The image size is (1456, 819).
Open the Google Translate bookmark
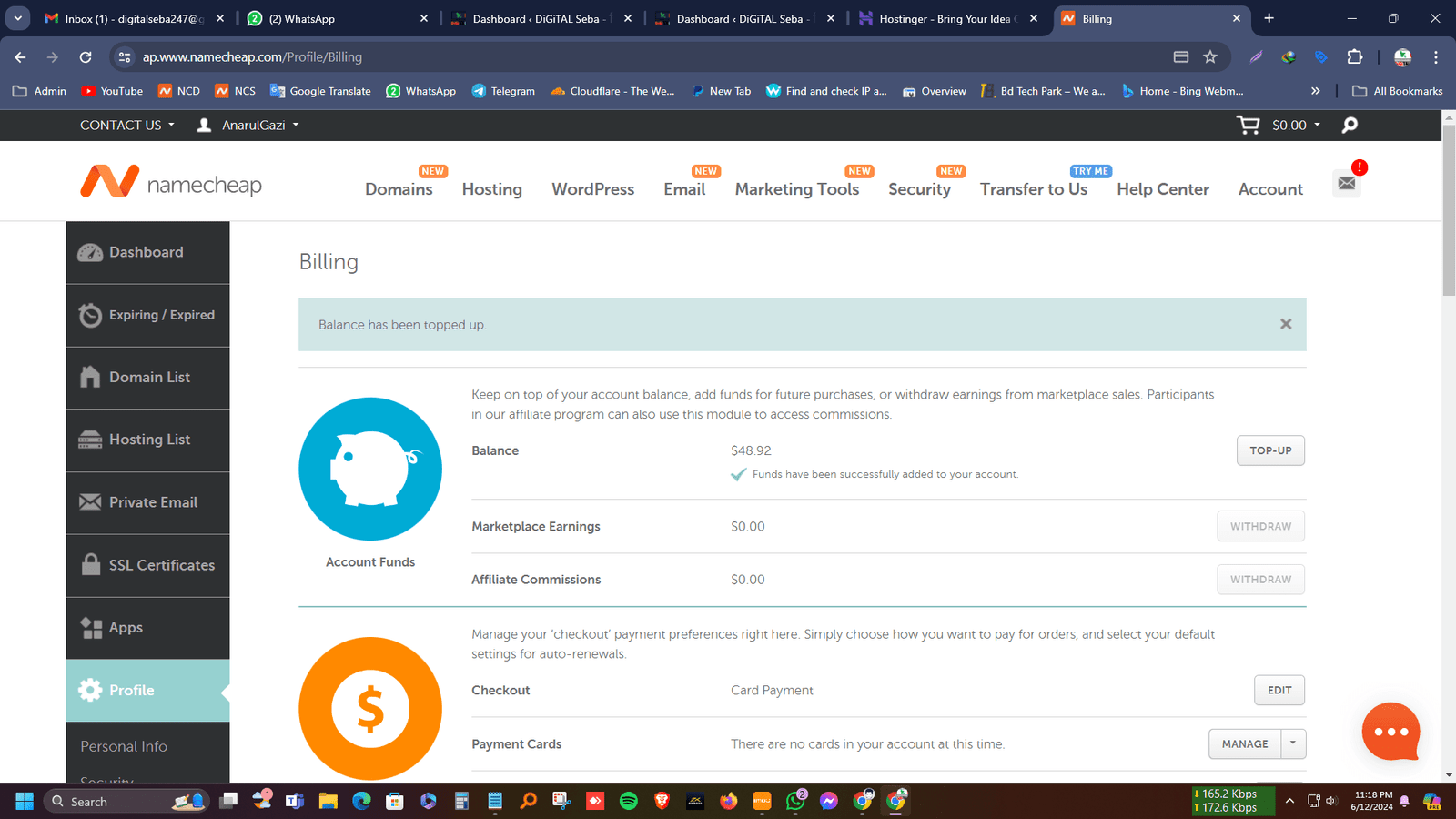point(320,91)
